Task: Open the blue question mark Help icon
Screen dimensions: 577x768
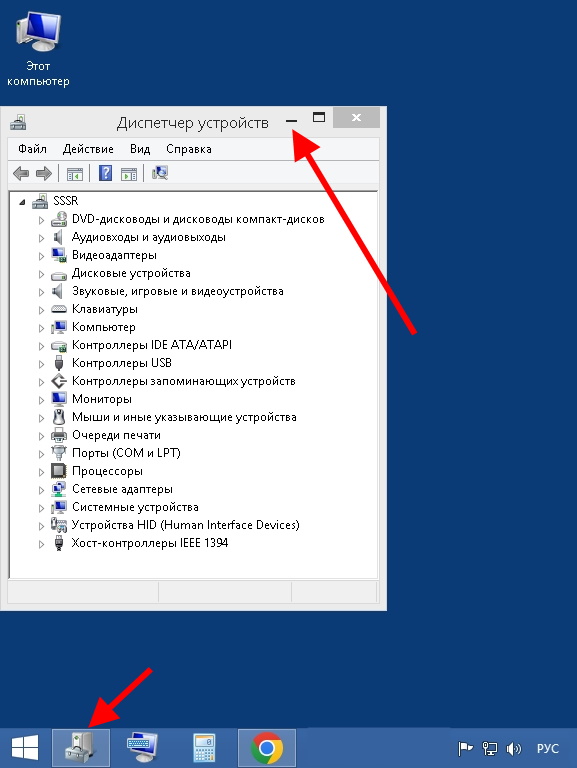Action: 105,173
